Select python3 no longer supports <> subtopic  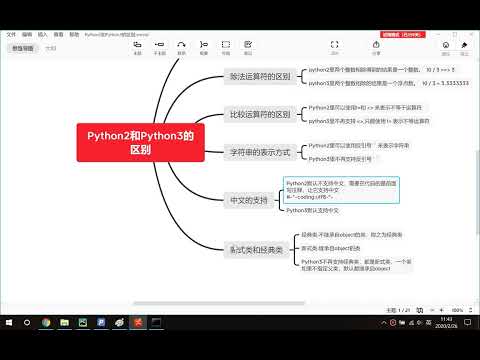pos(369,121)
